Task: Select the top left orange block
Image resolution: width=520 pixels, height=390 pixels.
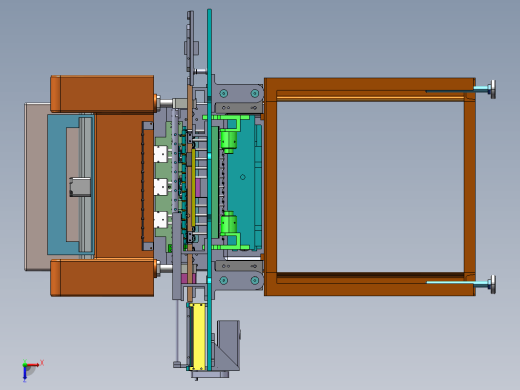Action: 102,94
